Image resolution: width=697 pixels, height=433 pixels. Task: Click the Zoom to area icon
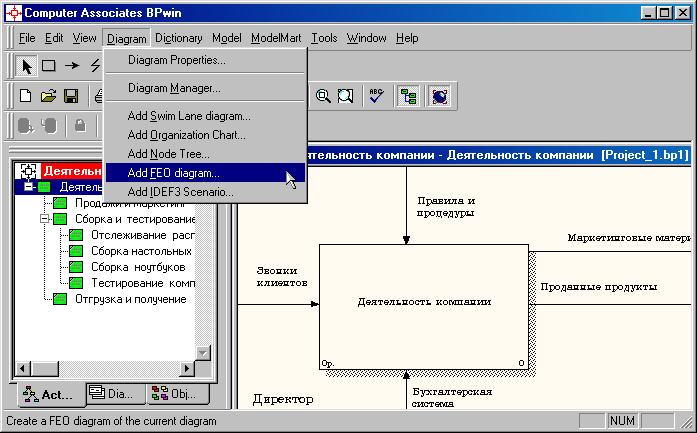tap(345, 96)
